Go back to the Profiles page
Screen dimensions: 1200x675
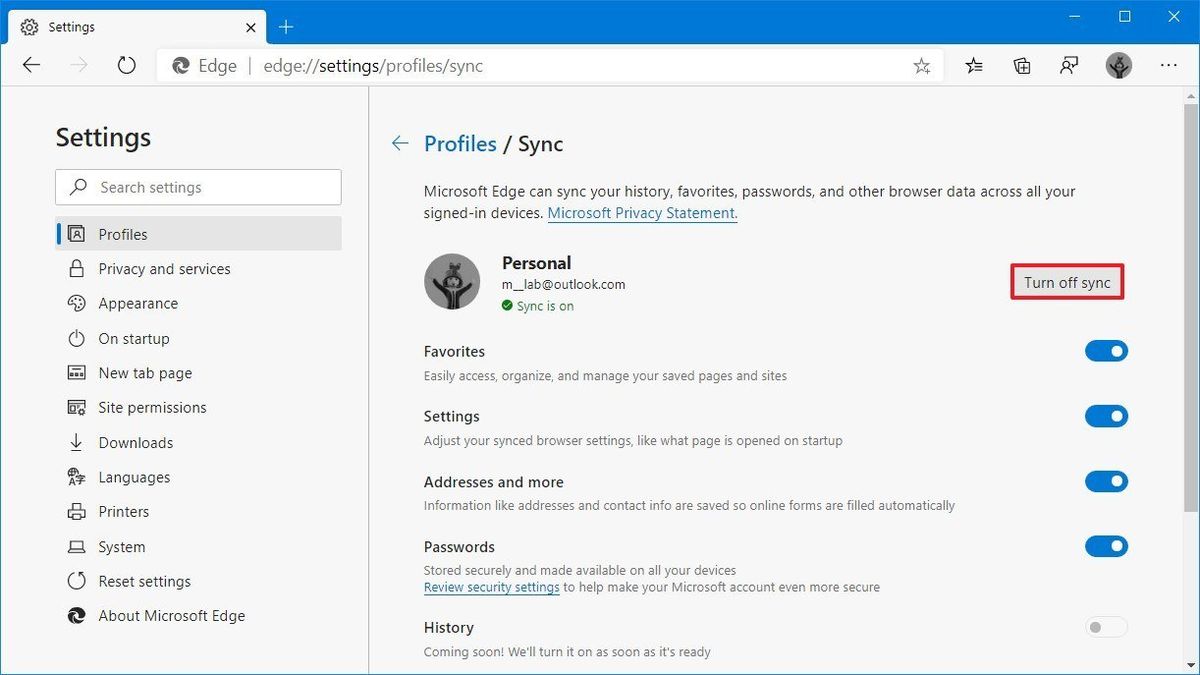(x=399, y=143)
